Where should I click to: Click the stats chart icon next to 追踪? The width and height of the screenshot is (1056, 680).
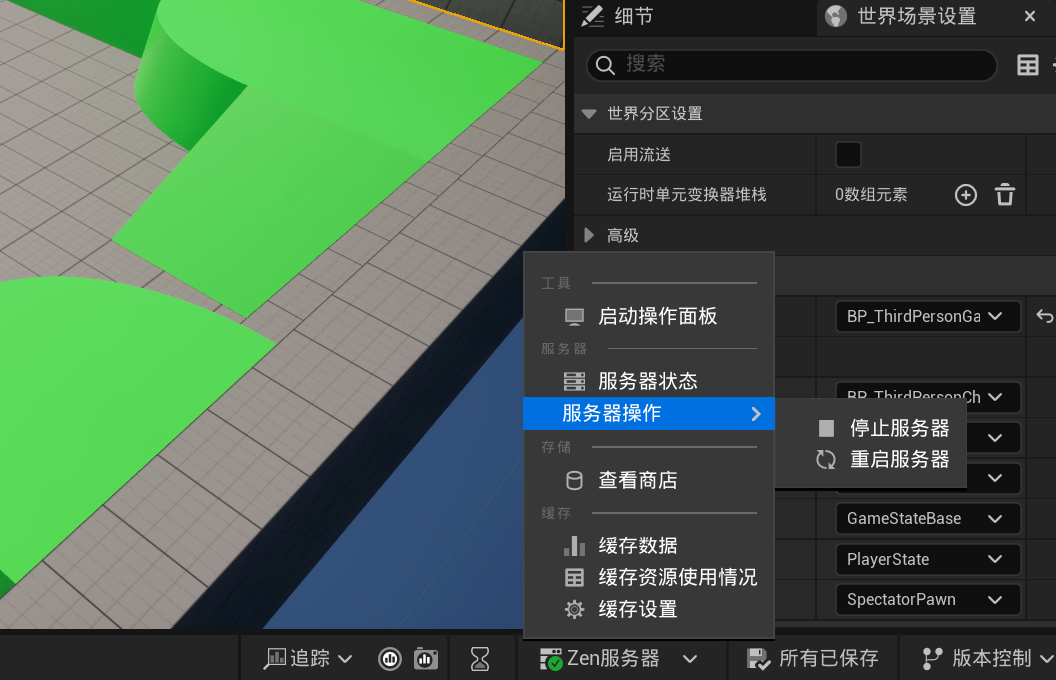(390, 658)
